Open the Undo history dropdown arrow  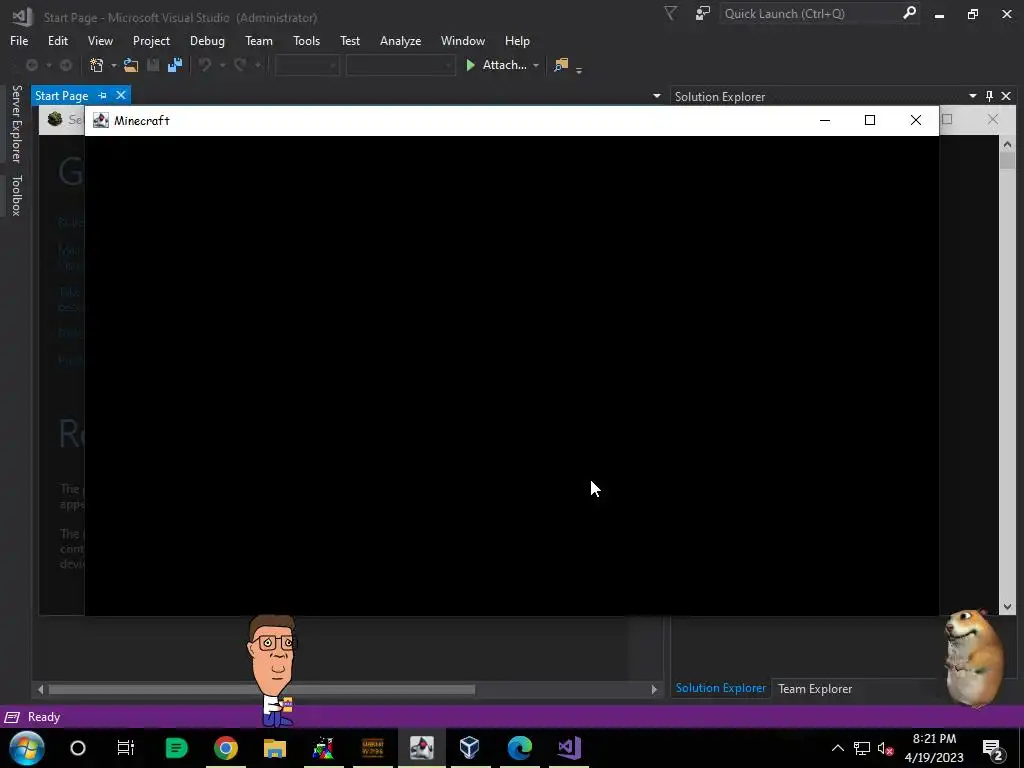click(222, 65)
